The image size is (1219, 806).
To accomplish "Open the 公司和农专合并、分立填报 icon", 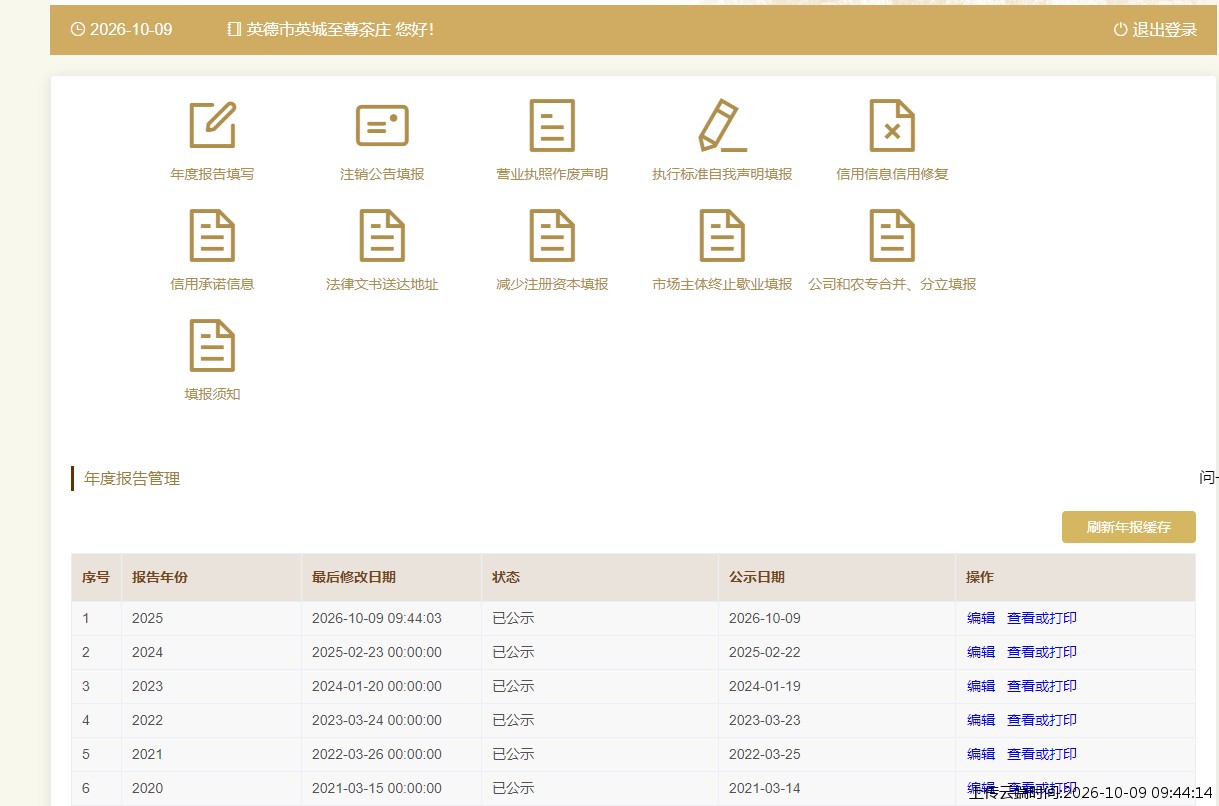I will (892, 236).
